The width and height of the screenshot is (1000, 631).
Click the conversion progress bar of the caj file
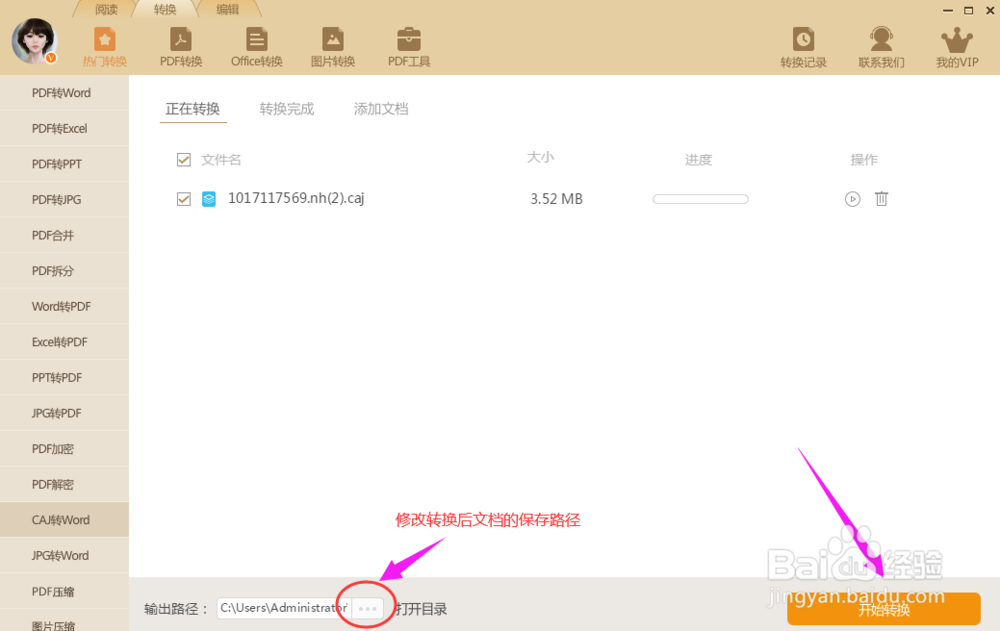[x=700, y=199]
